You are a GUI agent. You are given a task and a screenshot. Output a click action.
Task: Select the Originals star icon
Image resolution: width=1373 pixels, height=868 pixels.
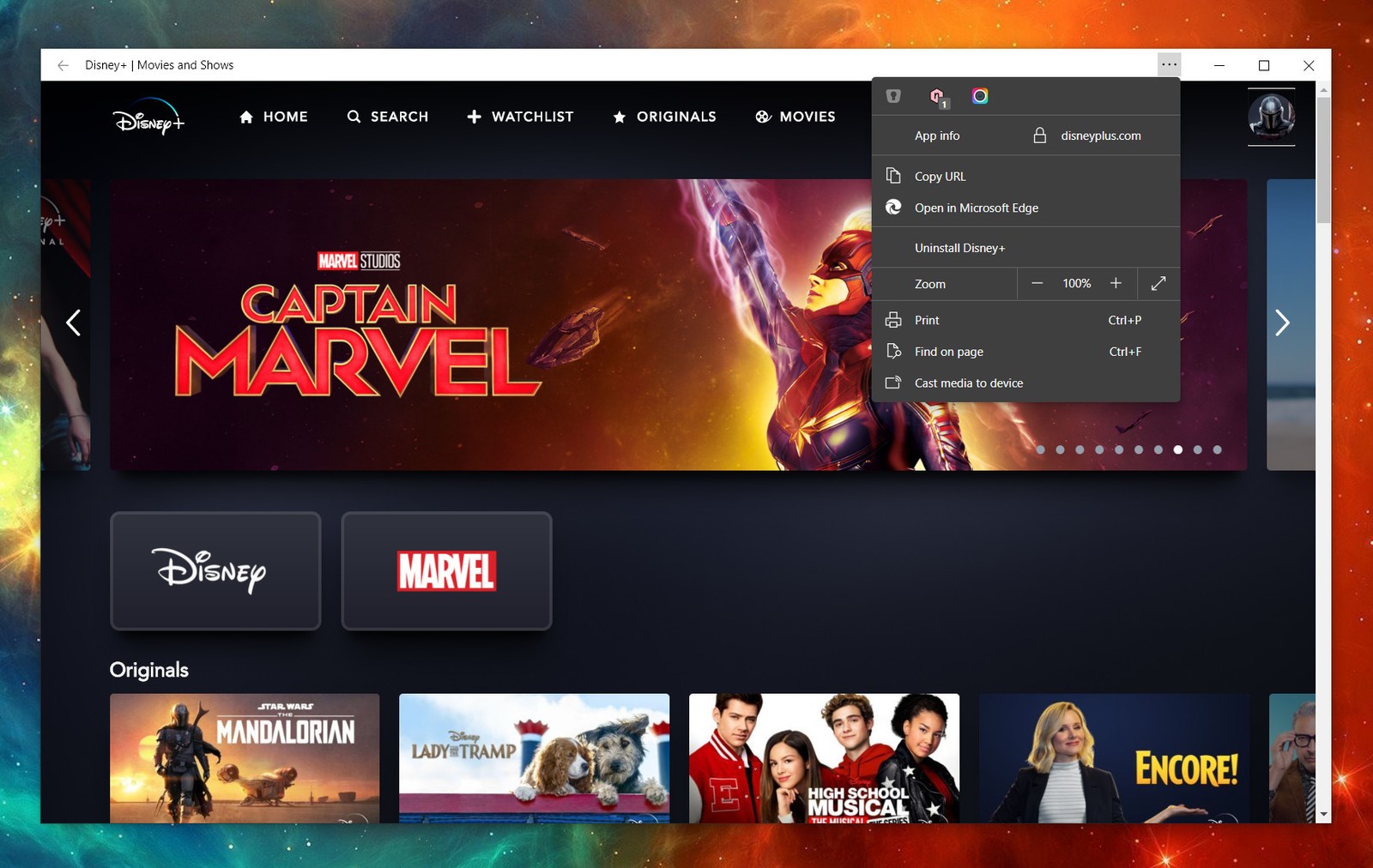[620, 117]
